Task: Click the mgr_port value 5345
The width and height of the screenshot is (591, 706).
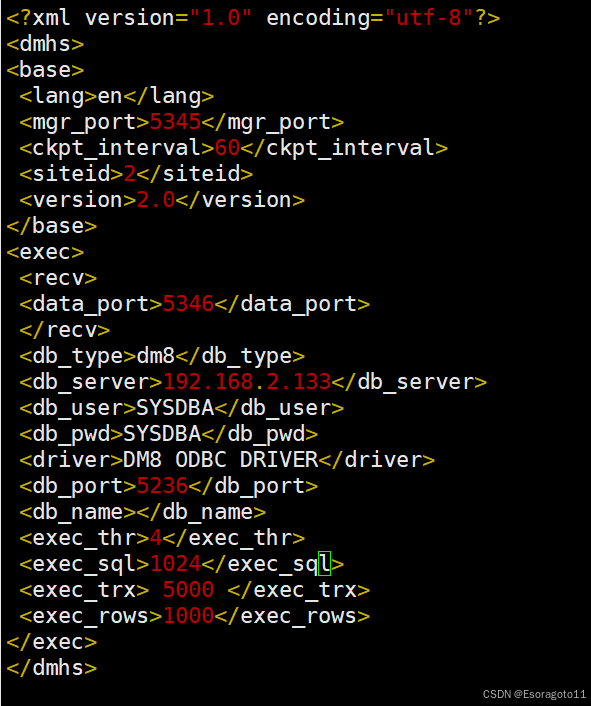Action: (x=175, y=122)
